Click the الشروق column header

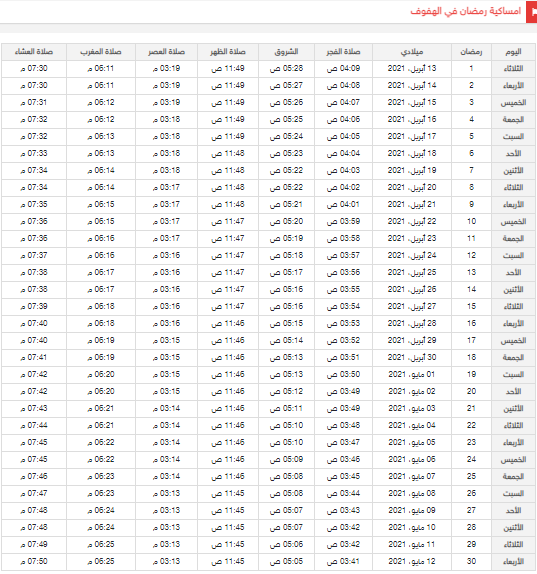[x=286, y=52]
